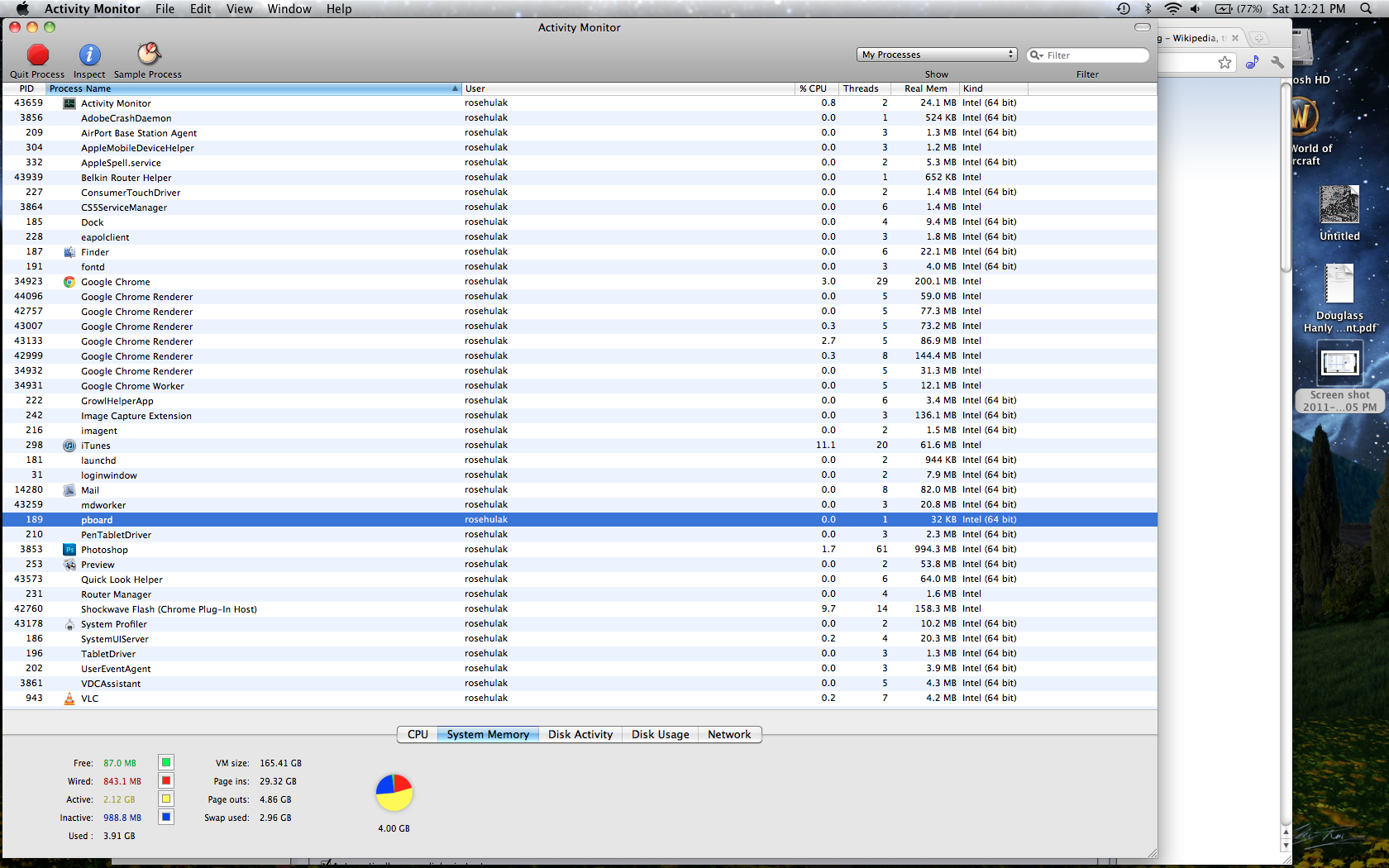The image size is (1389, 868).
Task: Click the filter search magnifier dropdown
Action: coord(1036,55)
